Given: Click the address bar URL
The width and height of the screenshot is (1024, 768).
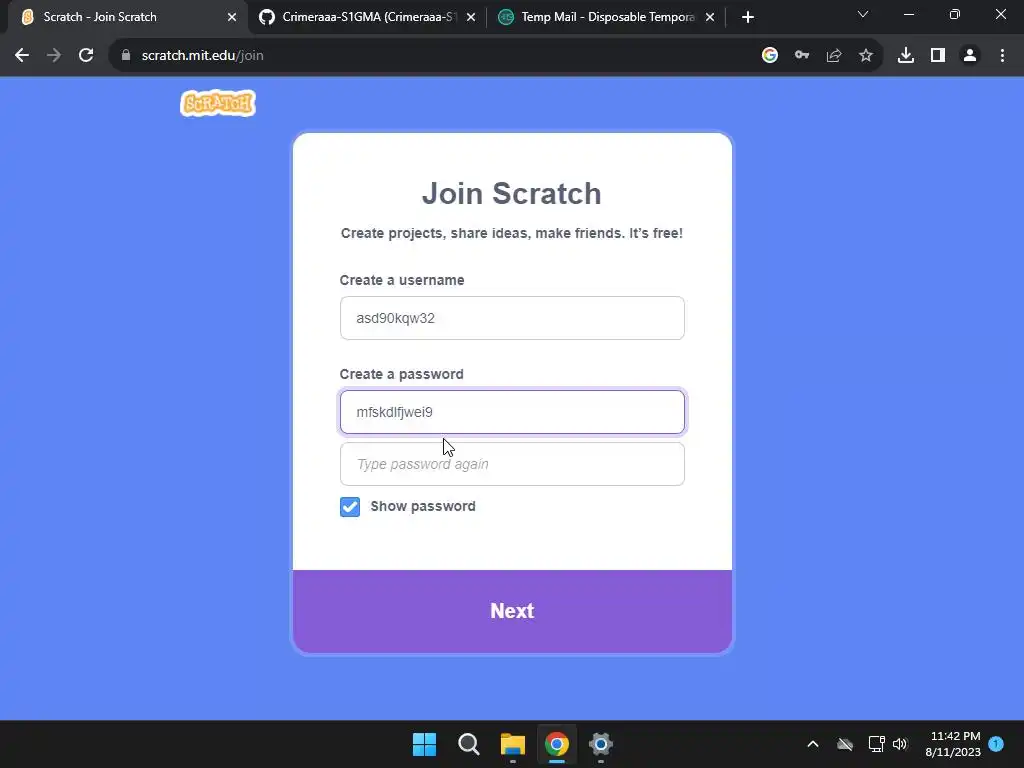Looking at the screenshot, I should coord(202,56).
